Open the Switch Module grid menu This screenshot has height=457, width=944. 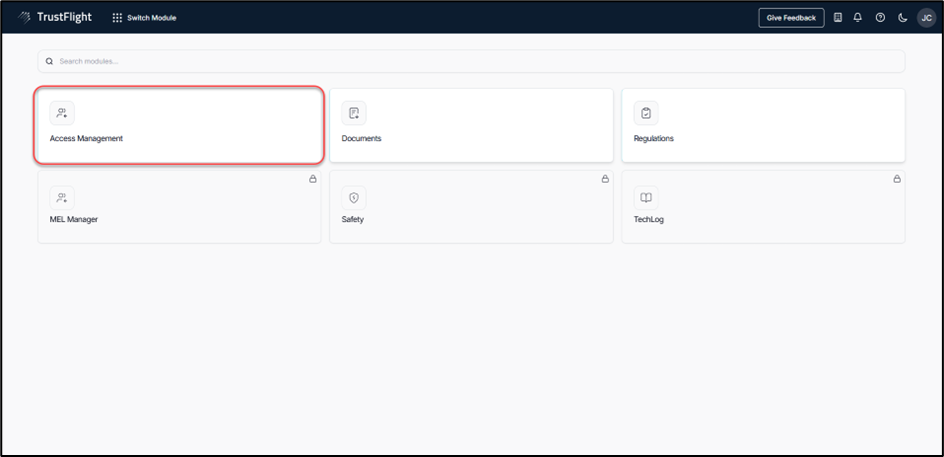(x=144, y=18)
